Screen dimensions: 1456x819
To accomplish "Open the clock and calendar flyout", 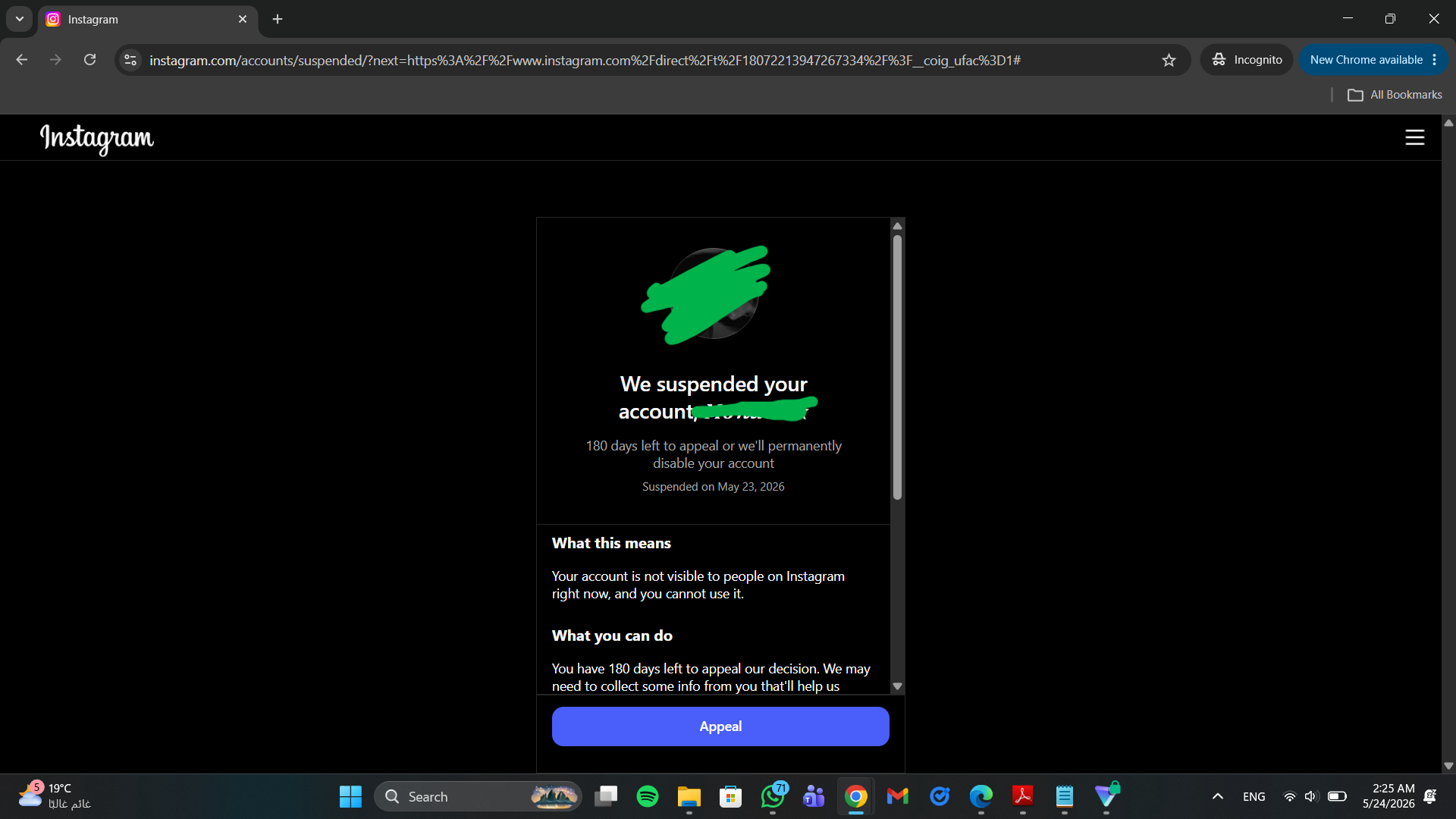I will click(1389, 796).
